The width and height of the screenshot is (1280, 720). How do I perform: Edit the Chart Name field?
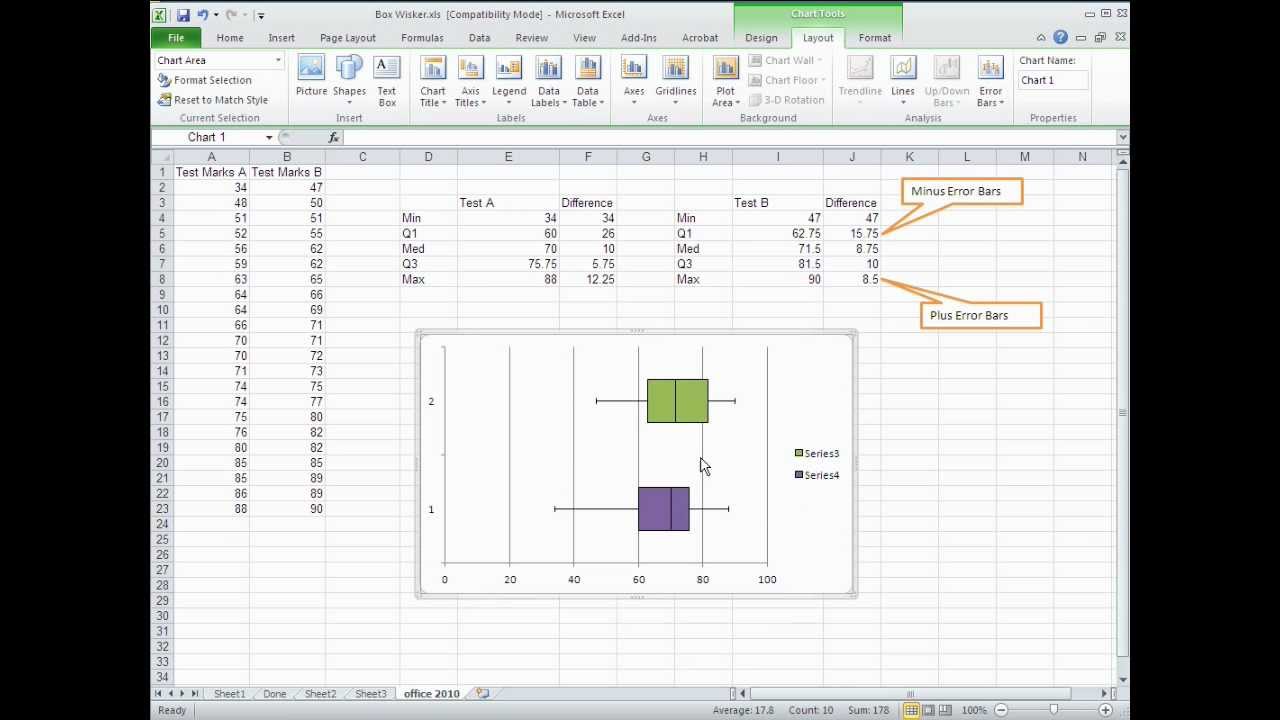1052,80
